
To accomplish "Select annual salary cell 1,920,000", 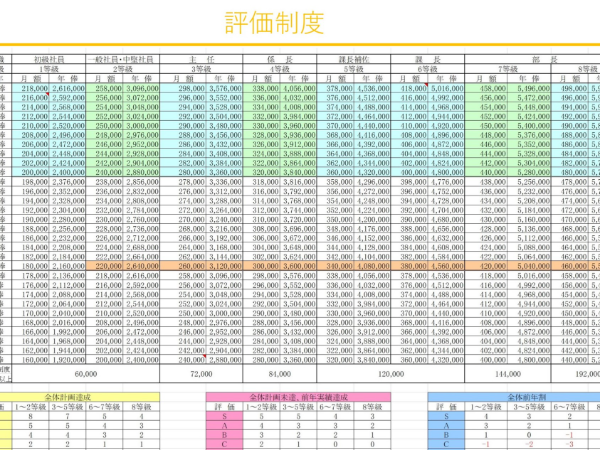I will click(67, 360).
